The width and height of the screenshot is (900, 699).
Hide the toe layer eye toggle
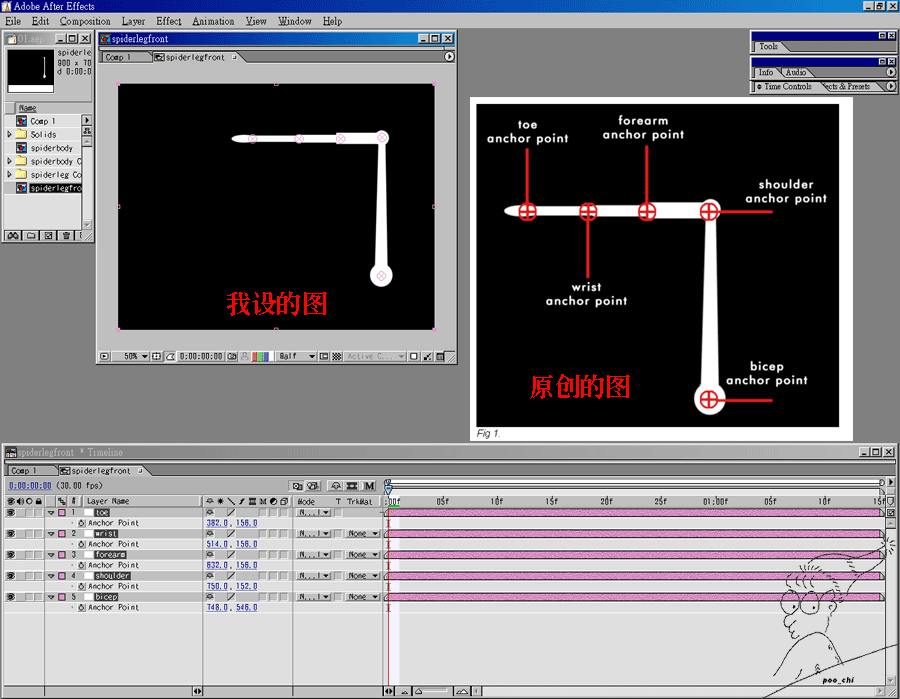pos(10,512)
